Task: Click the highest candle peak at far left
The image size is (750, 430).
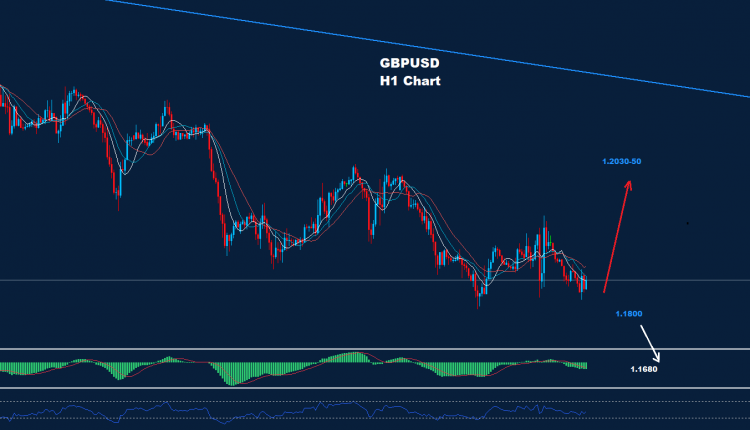Action: click(x=72, y=93)
